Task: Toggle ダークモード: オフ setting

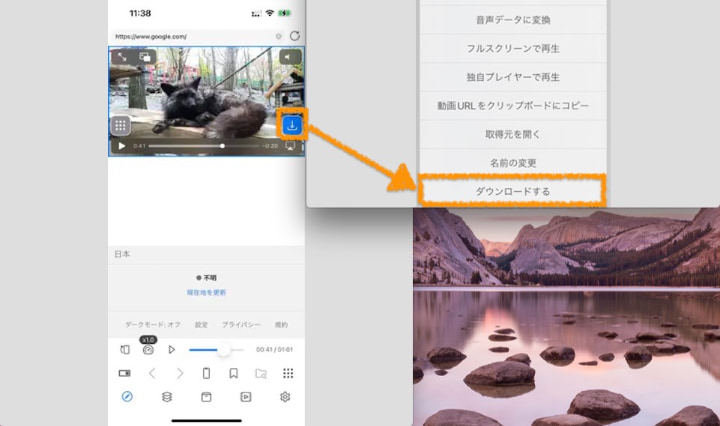Action: 153,325
